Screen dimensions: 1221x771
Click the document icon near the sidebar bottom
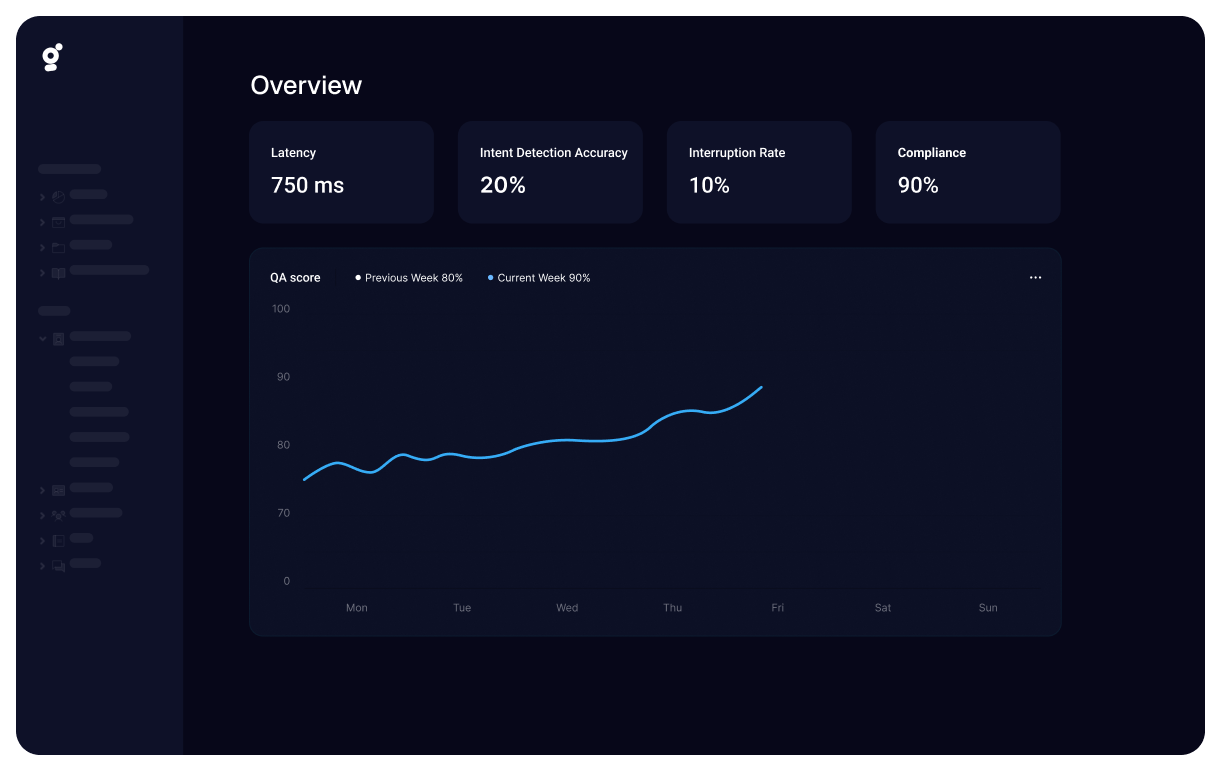pyautogui.click(x=57, y=538)
